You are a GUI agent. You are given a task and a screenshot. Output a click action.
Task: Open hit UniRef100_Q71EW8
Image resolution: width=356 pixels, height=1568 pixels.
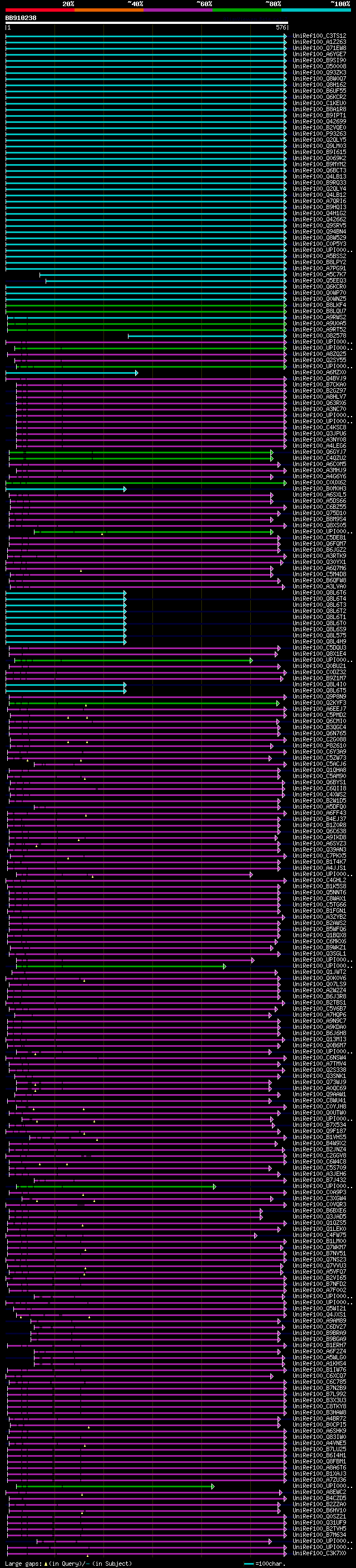coord(319,48)
